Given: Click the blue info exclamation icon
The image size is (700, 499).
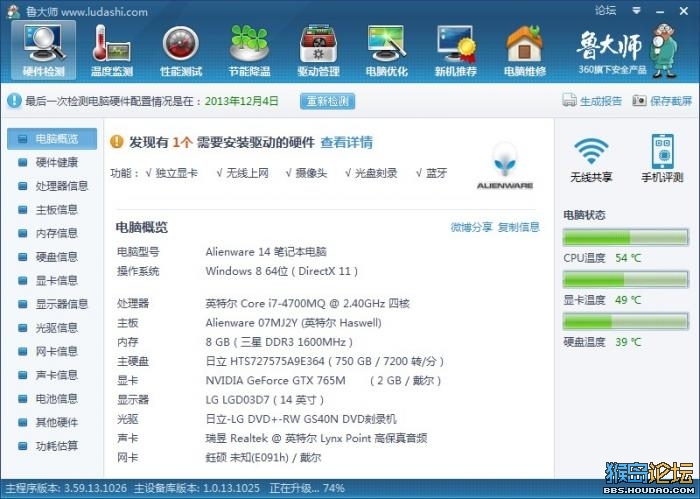Looking at the screenshot, I should click(14, 100).
